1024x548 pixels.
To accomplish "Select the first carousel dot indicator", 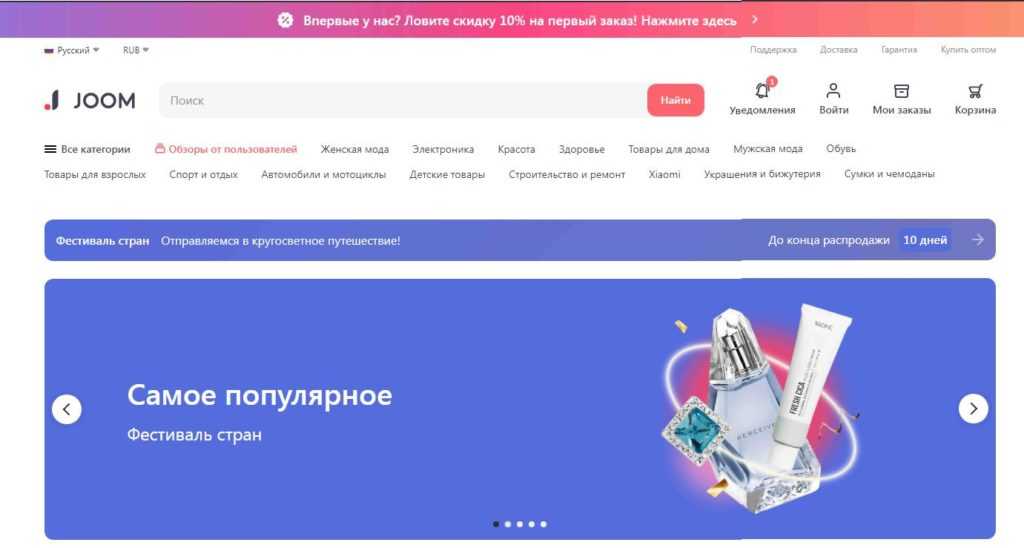I will [x=496, y=524].
